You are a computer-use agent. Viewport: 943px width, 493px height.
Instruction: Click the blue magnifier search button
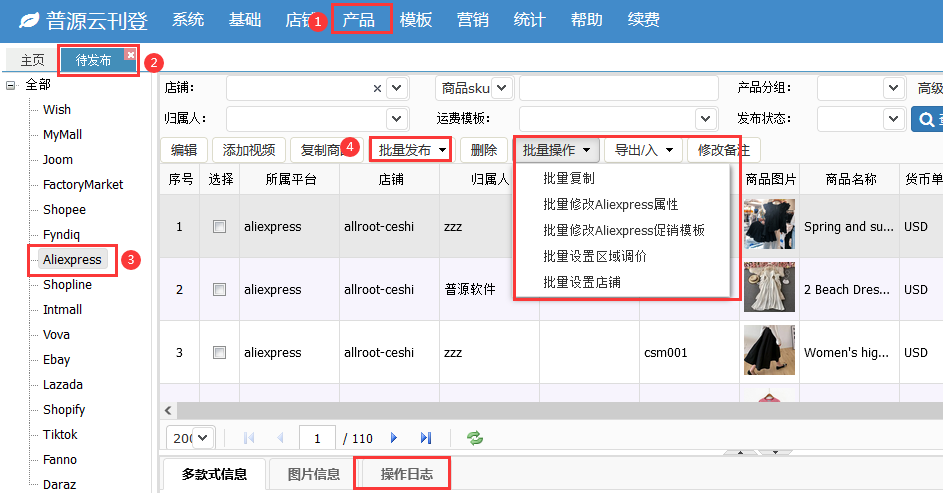927,119
